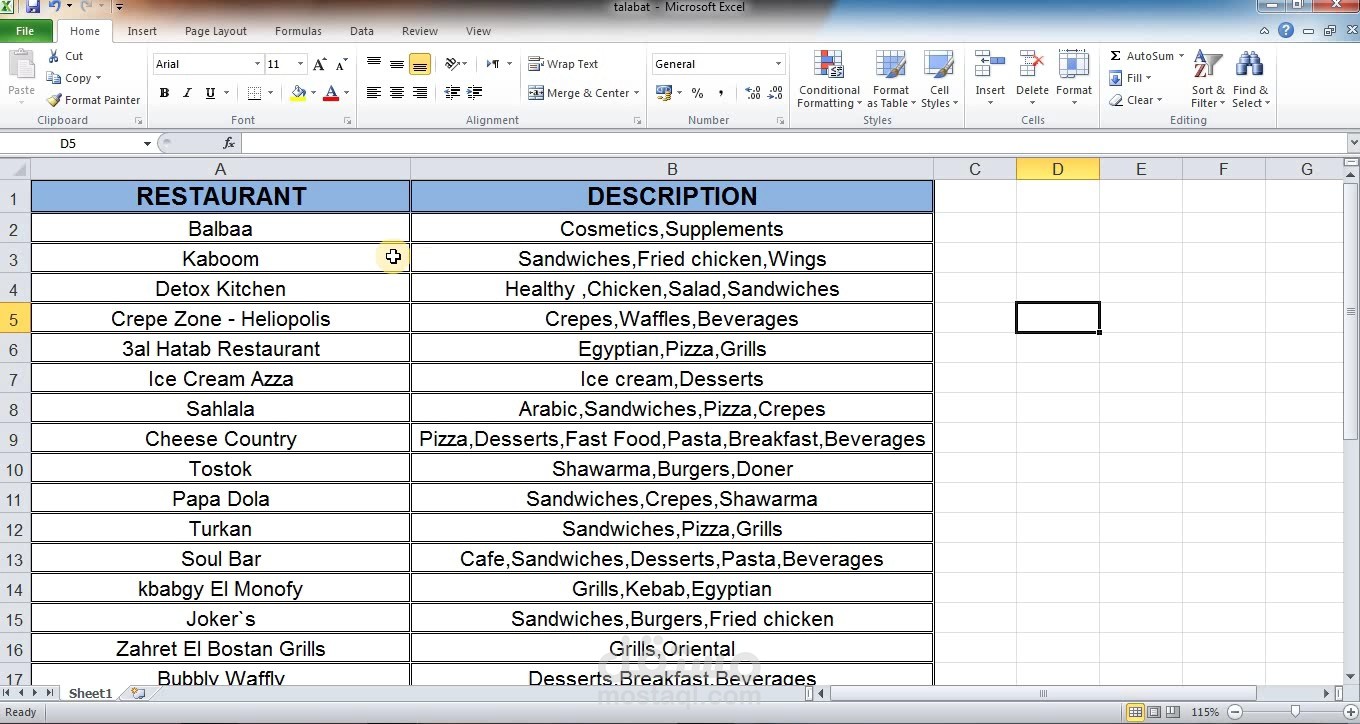The width and height of the screenshot is (1360, 724).
Task: Select cell containing Detox Kitchen
Action: [x=221, y=289]
